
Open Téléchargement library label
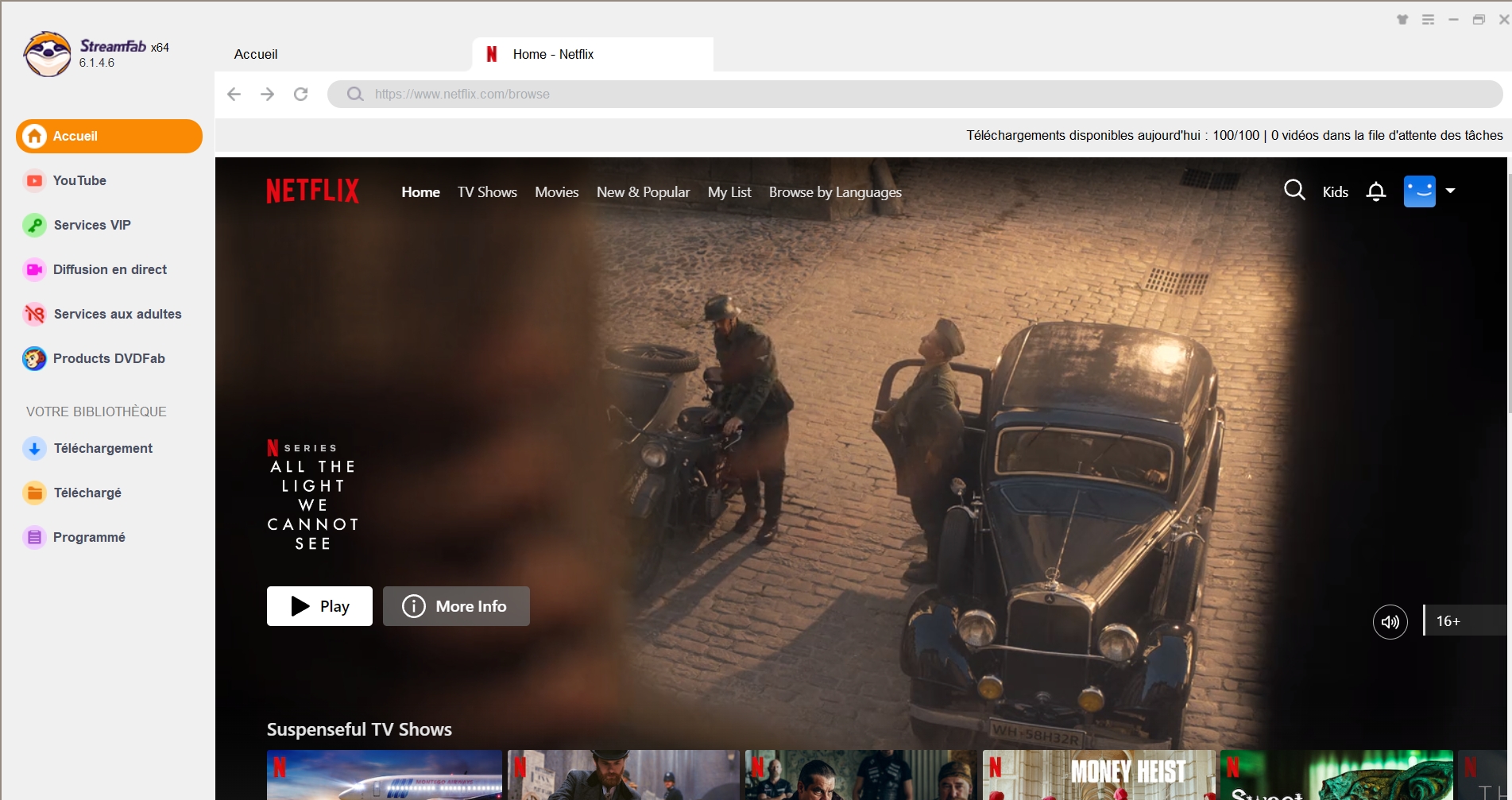103,448
